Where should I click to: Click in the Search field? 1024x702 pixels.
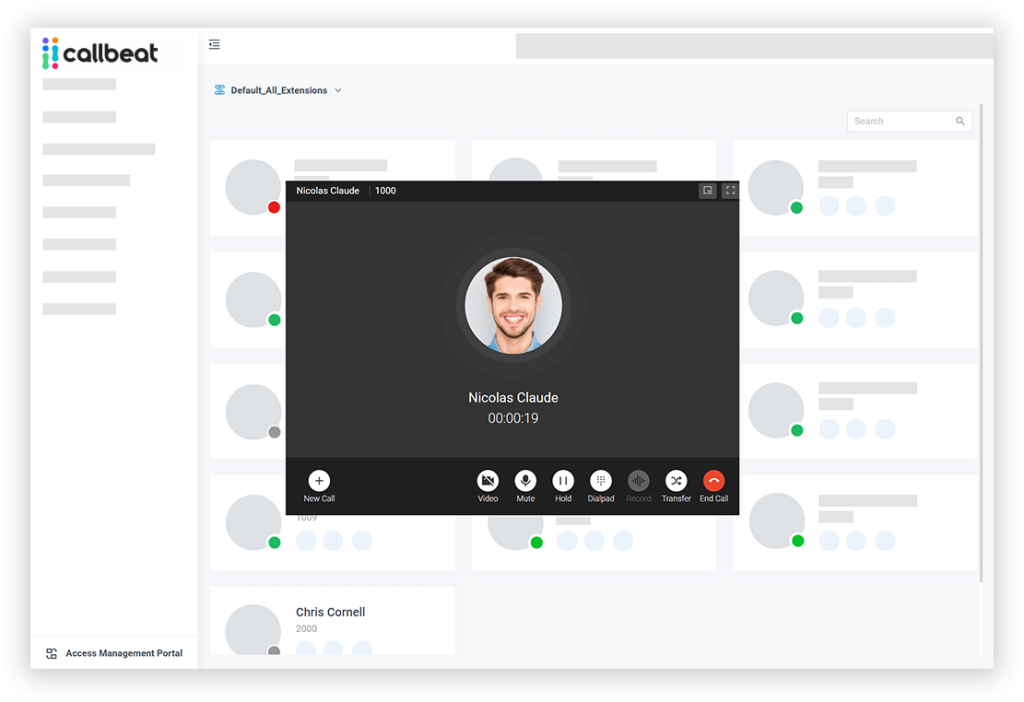click(x=897, y=121)
